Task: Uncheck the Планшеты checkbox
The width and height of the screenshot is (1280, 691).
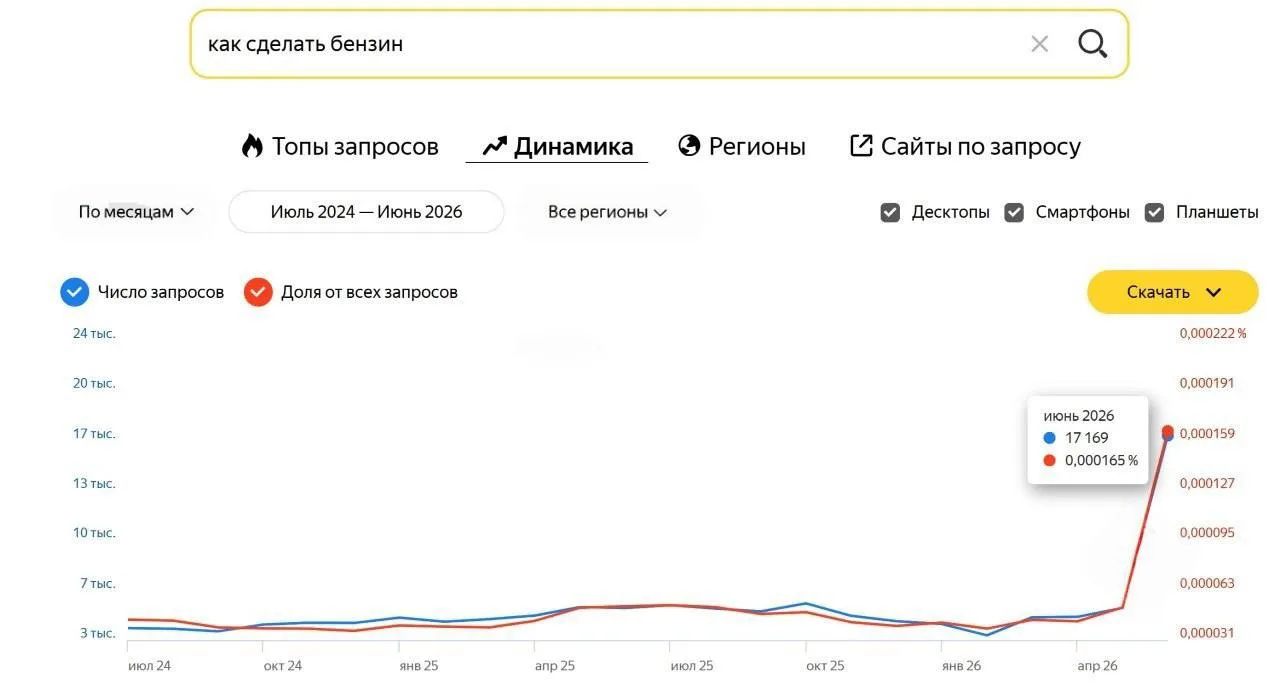Action: (x=1154, y=212)
